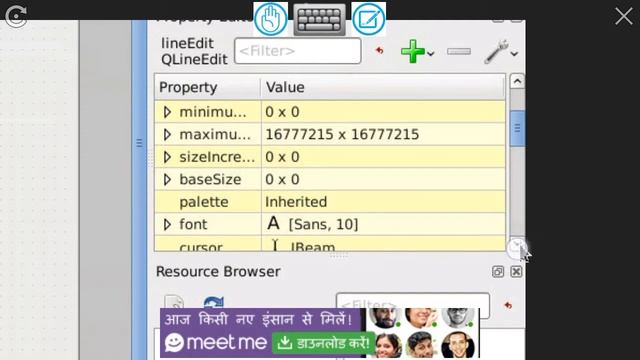The height and width of the screenshot is (360, 640).
Task: Click the Inherited palette value
Action: (x=296, y=202)
